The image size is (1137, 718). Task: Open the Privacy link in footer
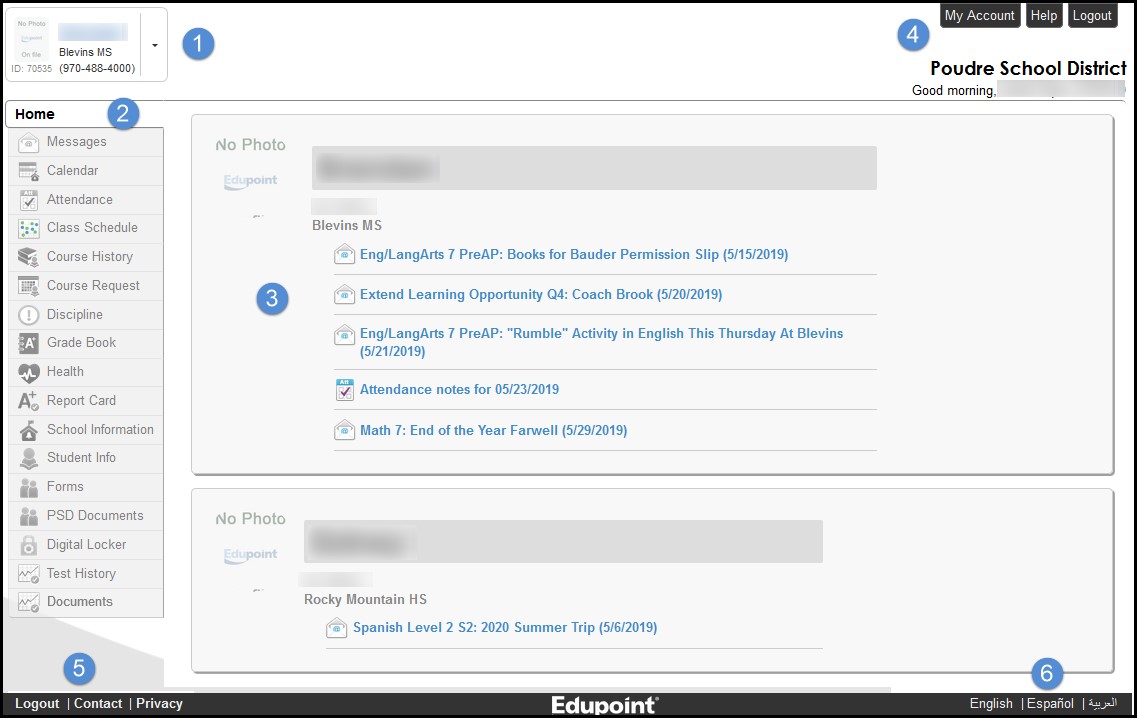pos(160,703)
